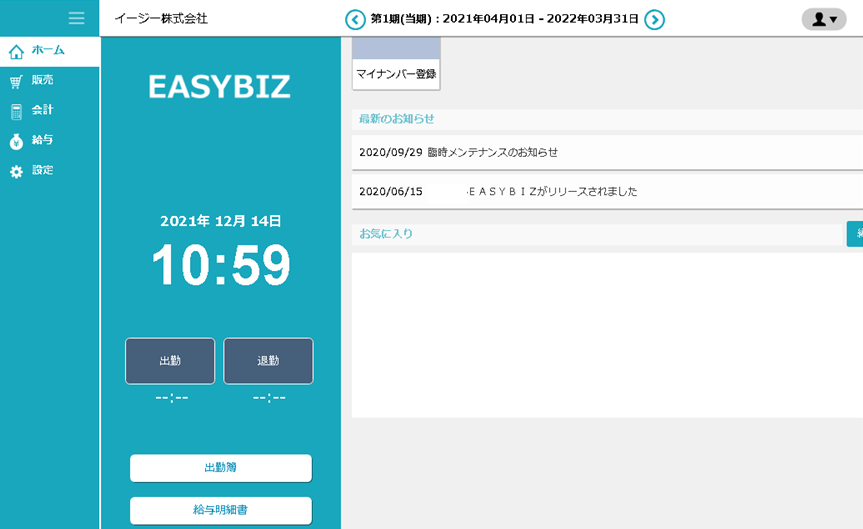Open the 出勤簿 attendance book
This screenshot has width=863, height=529.
click(220, 468)
